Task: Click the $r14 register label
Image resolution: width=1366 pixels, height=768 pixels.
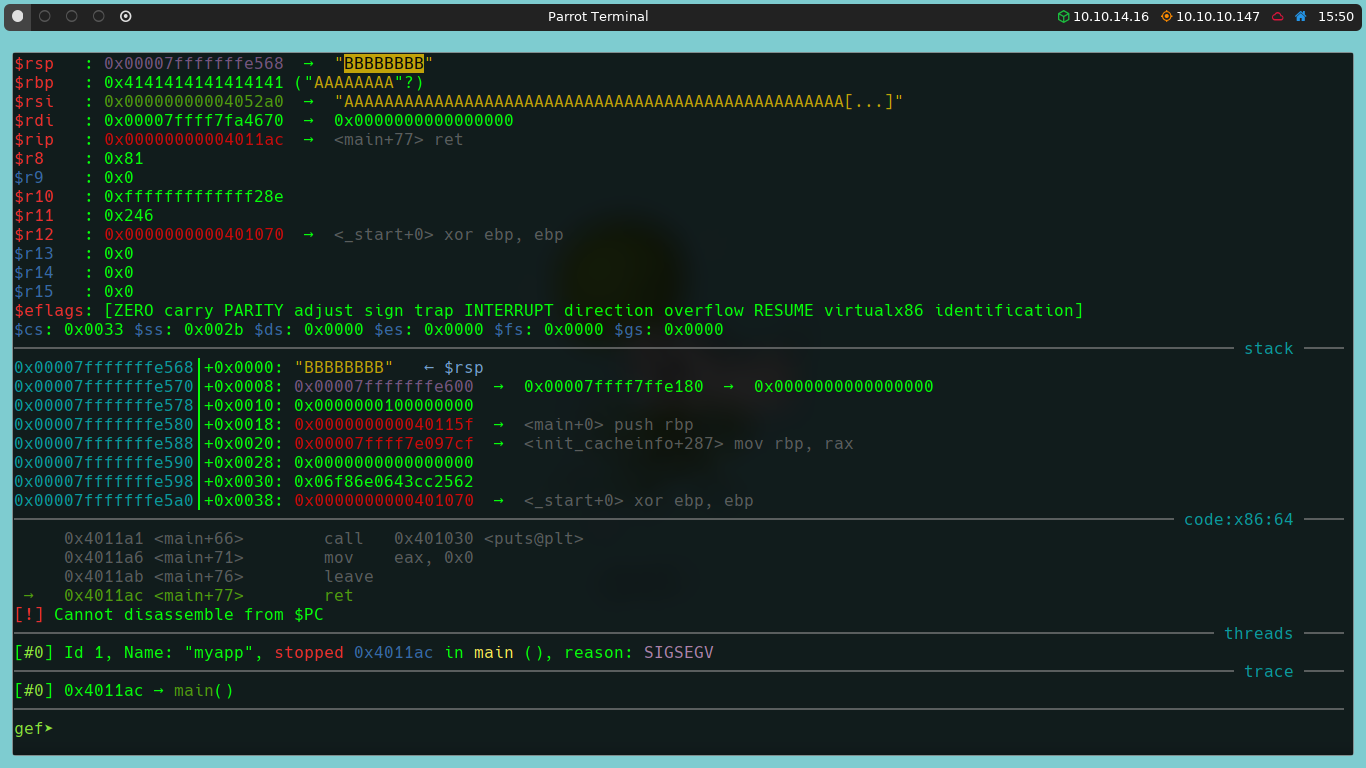Action: click(34, 273)
